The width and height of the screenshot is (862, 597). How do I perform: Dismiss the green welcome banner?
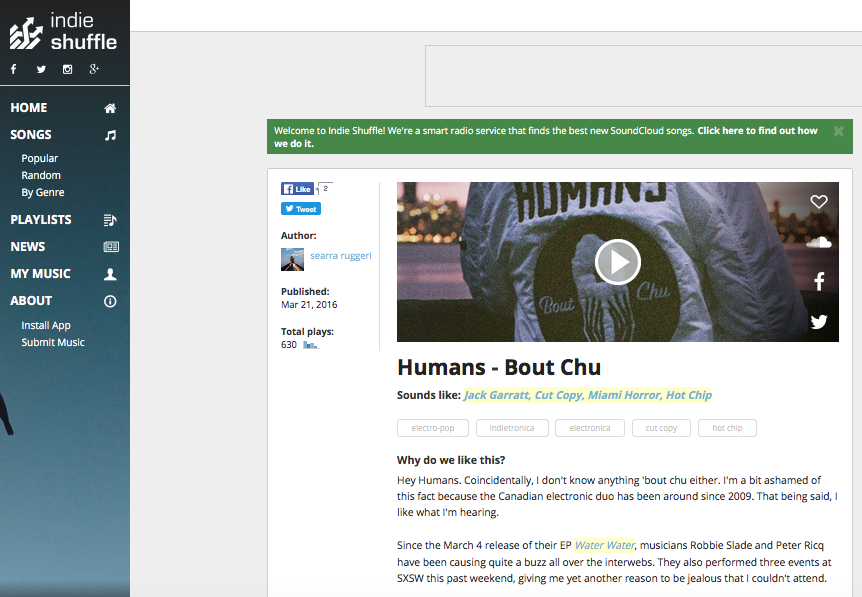[838, 131]
